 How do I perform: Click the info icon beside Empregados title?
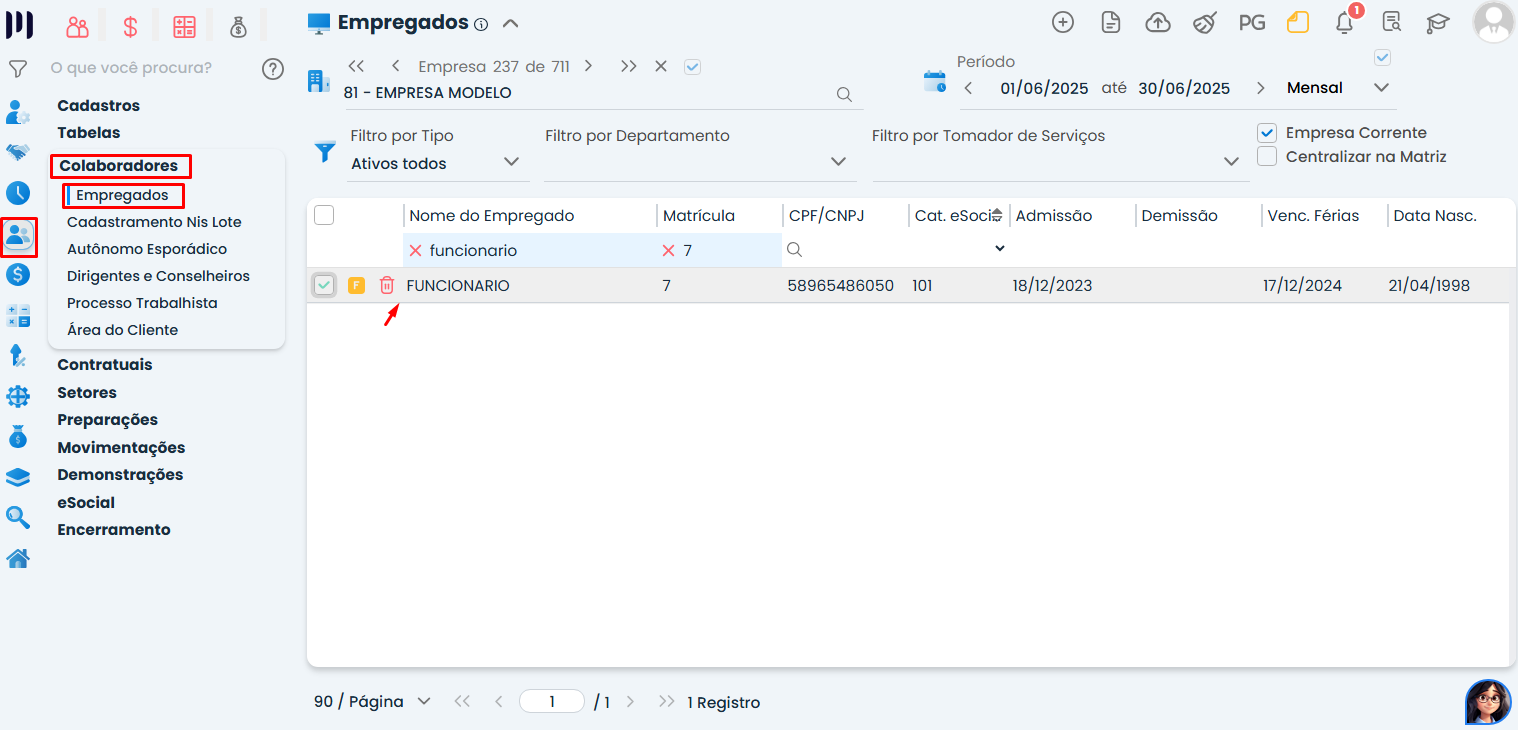(481, 24)
